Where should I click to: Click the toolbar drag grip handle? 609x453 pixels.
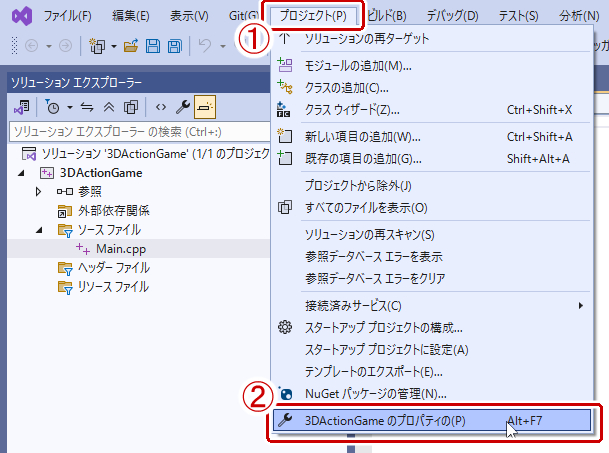(15, 46)
